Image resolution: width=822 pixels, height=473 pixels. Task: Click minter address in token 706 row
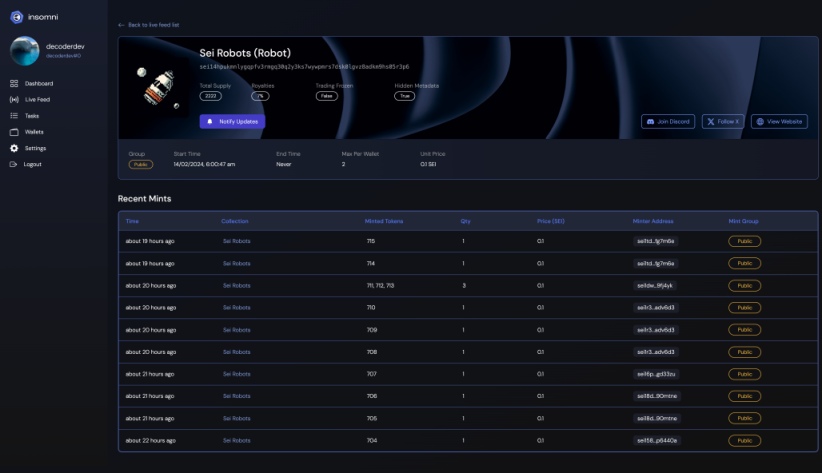tap(657, 396)
